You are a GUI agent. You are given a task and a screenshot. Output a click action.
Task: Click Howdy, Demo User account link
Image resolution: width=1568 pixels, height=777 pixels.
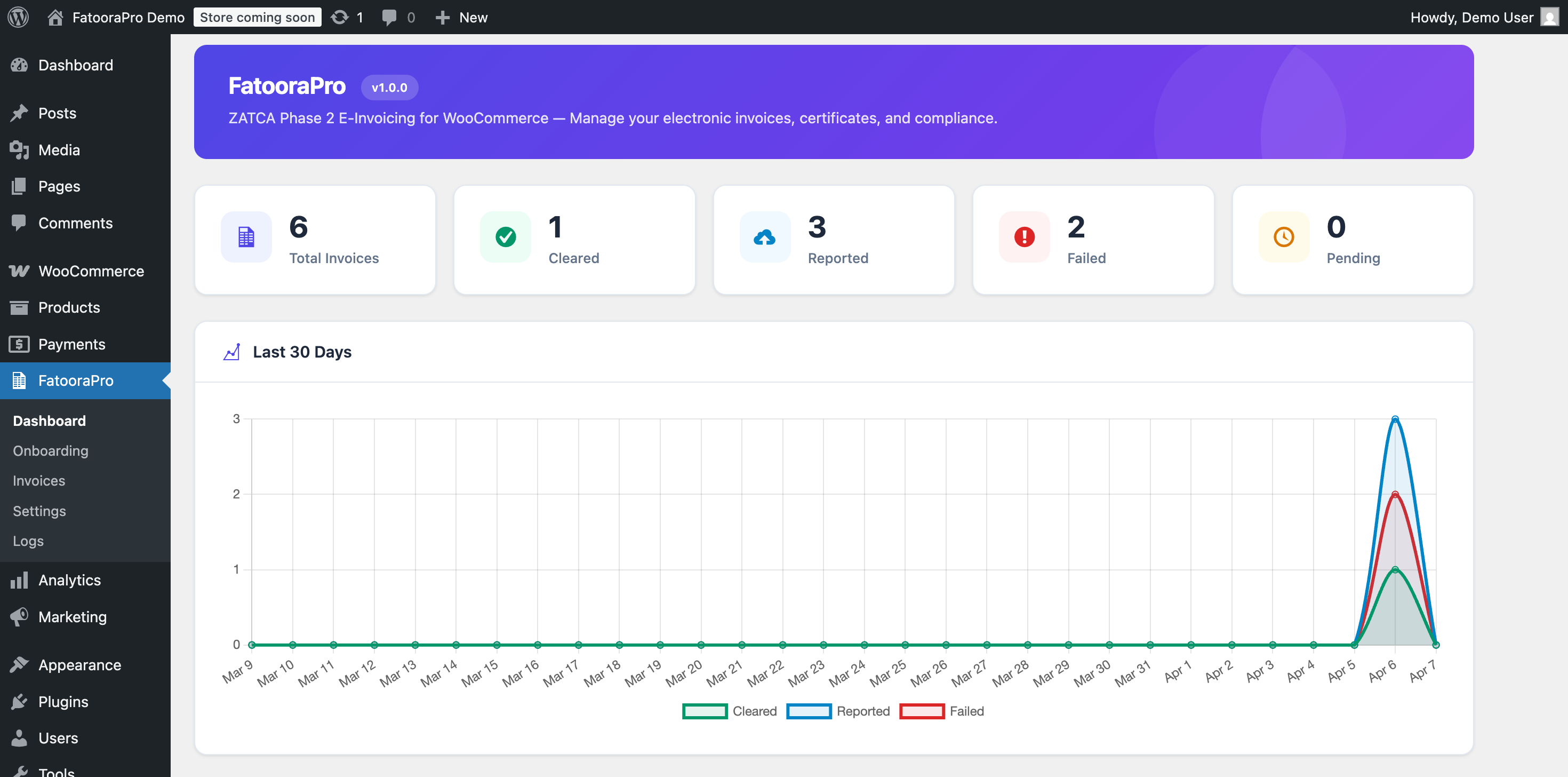tap(1471, 17)
